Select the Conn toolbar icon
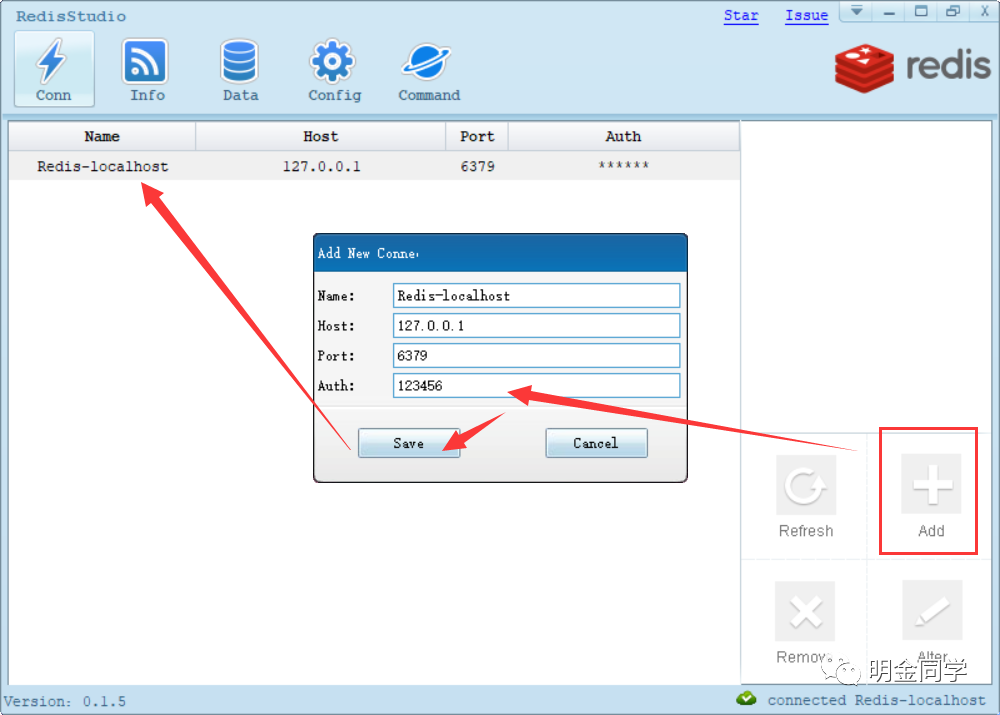This screenshot has height=715, width=1000. click(53, 68)
